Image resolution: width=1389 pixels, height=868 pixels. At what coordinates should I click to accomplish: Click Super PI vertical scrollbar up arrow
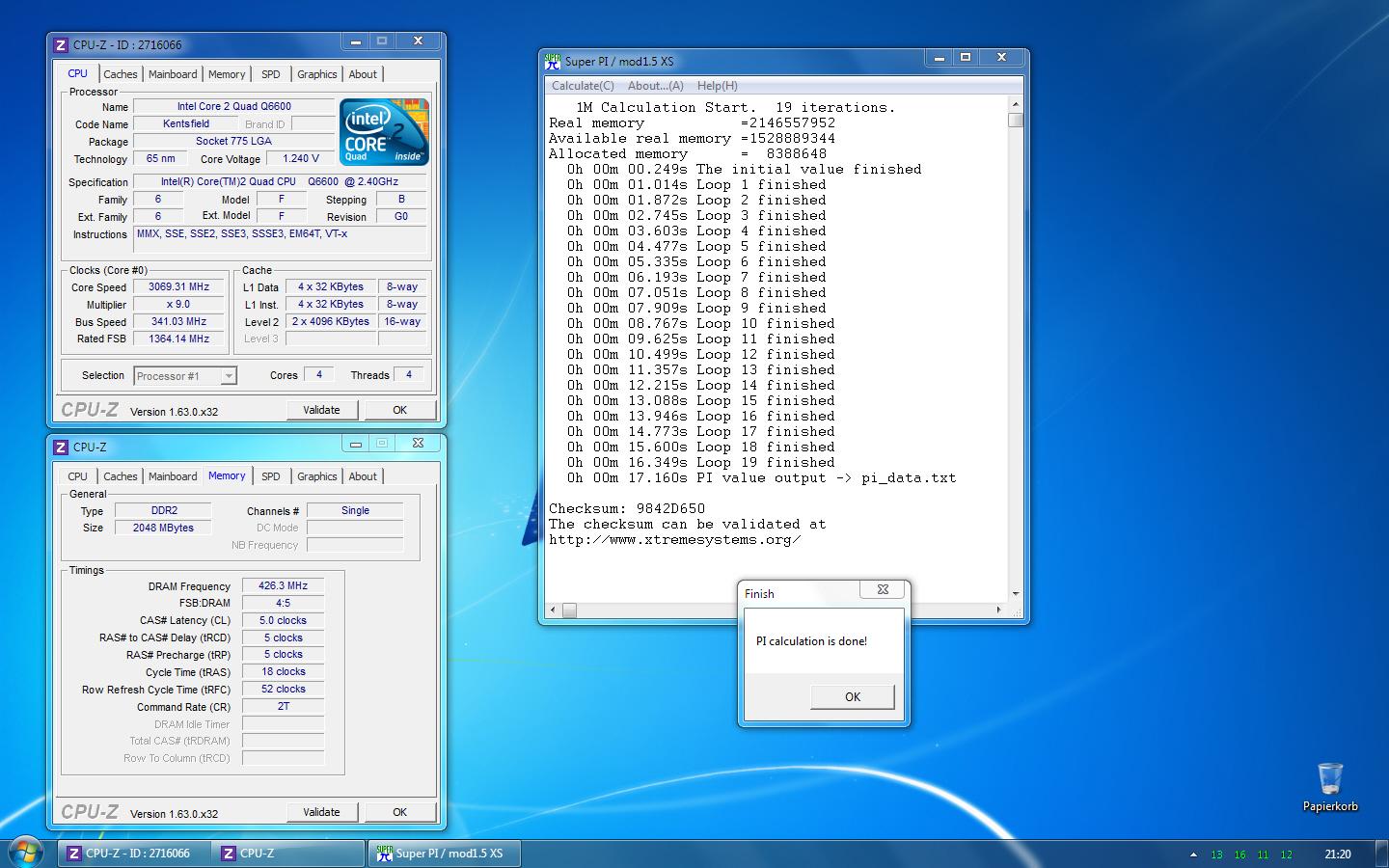click(x=1015, y=104)
